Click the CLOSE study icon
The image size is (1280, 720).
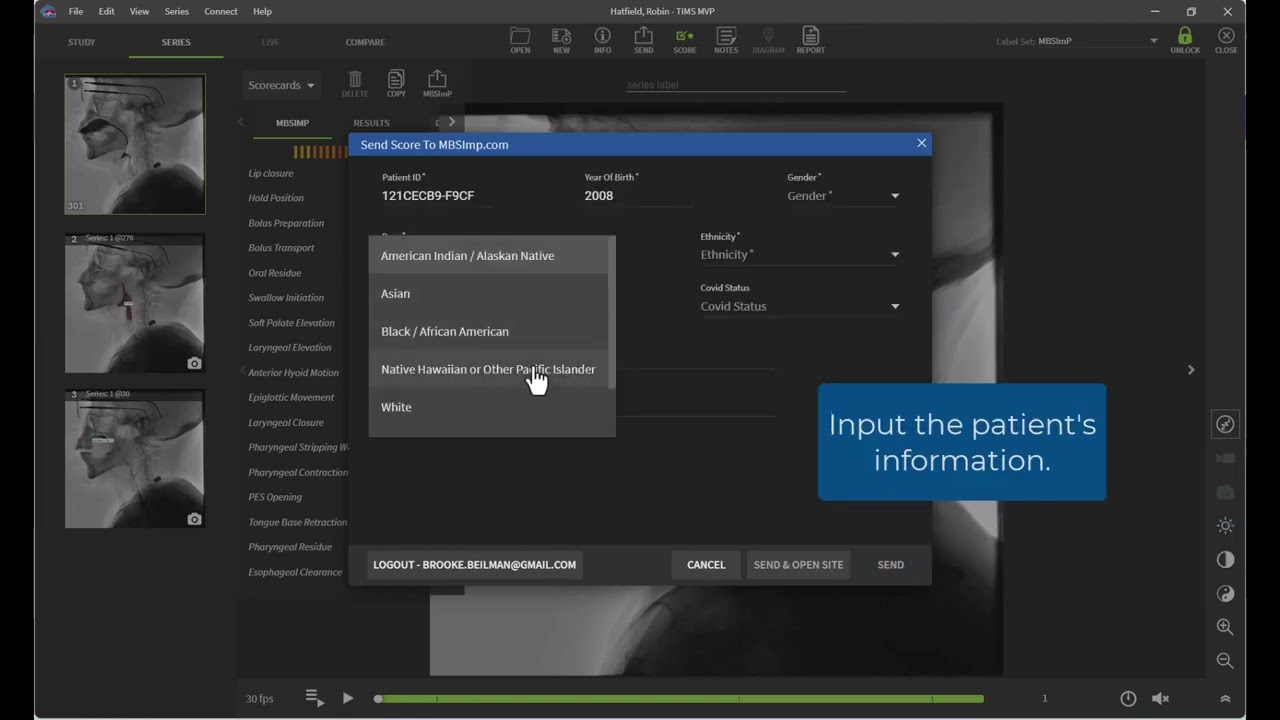coord(1226,40)
